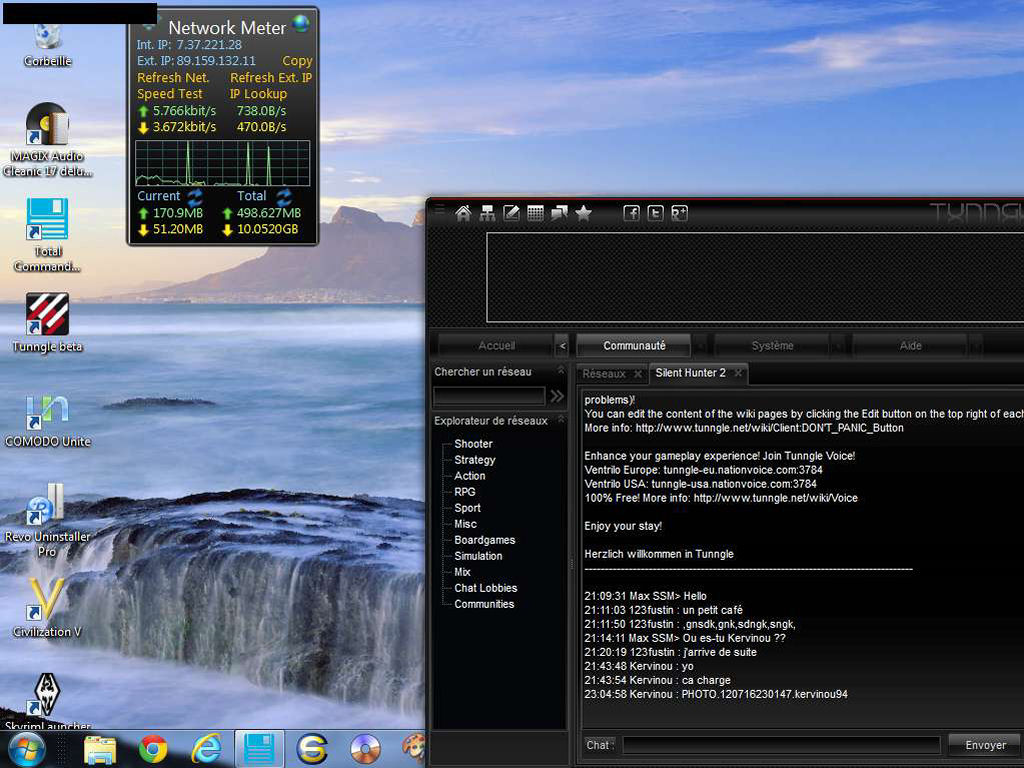Click Speed Test in Network Meter

(170, 94)
